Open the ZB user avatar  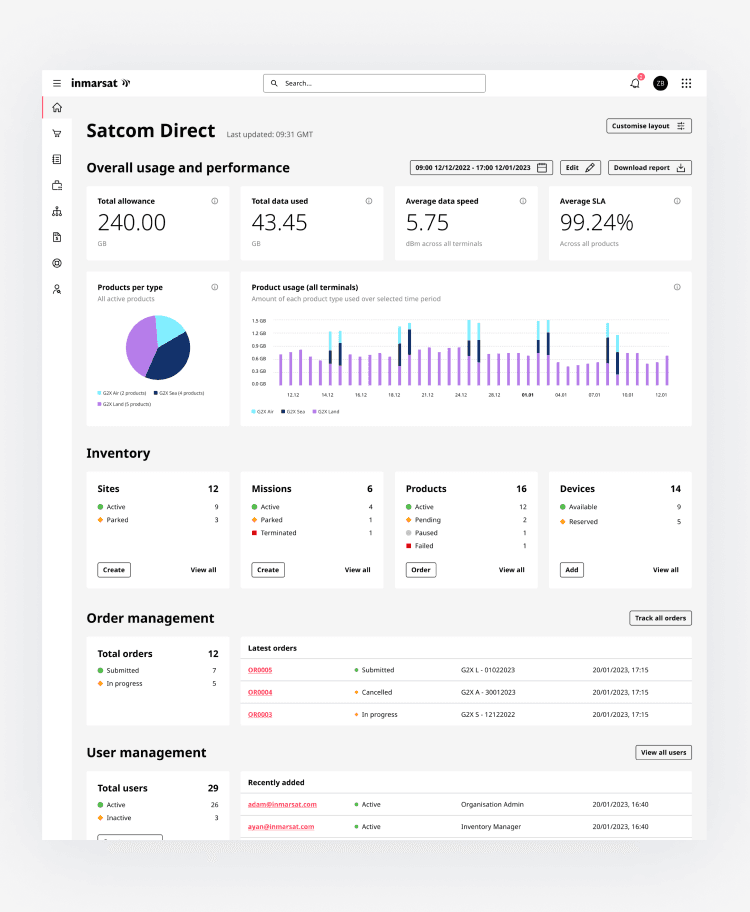pyautogui.click(x=660, y=83)
